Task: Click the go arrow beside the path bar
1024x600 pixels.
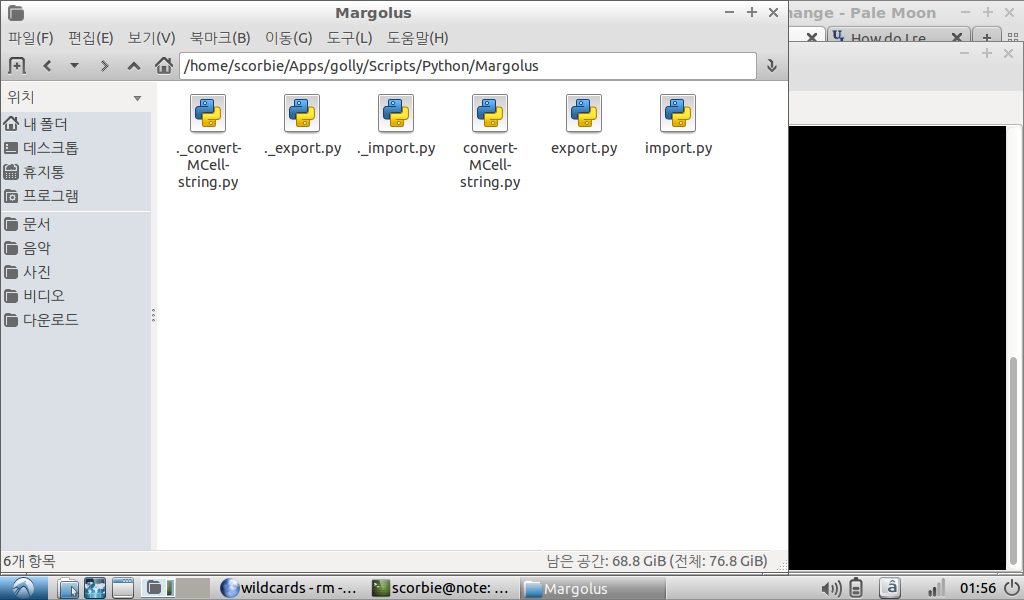Action: (x=772, y=66)
